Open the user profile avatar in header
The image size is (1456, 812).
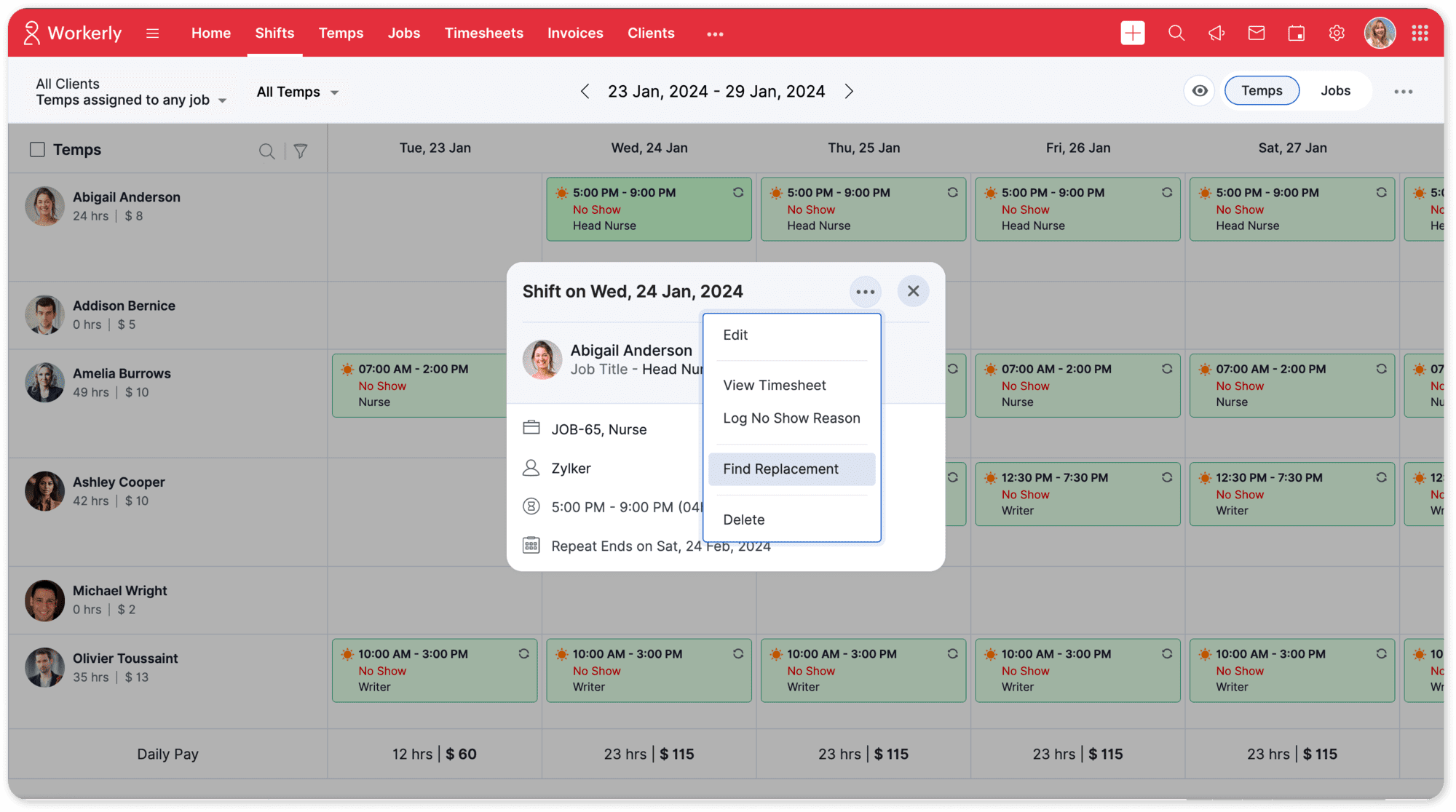1379,33
